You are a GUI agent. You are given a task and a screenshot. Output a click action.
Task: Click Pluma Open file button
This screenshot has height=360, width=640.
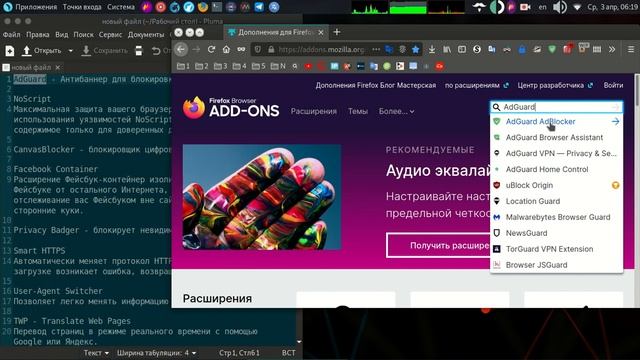click(42, 51)
